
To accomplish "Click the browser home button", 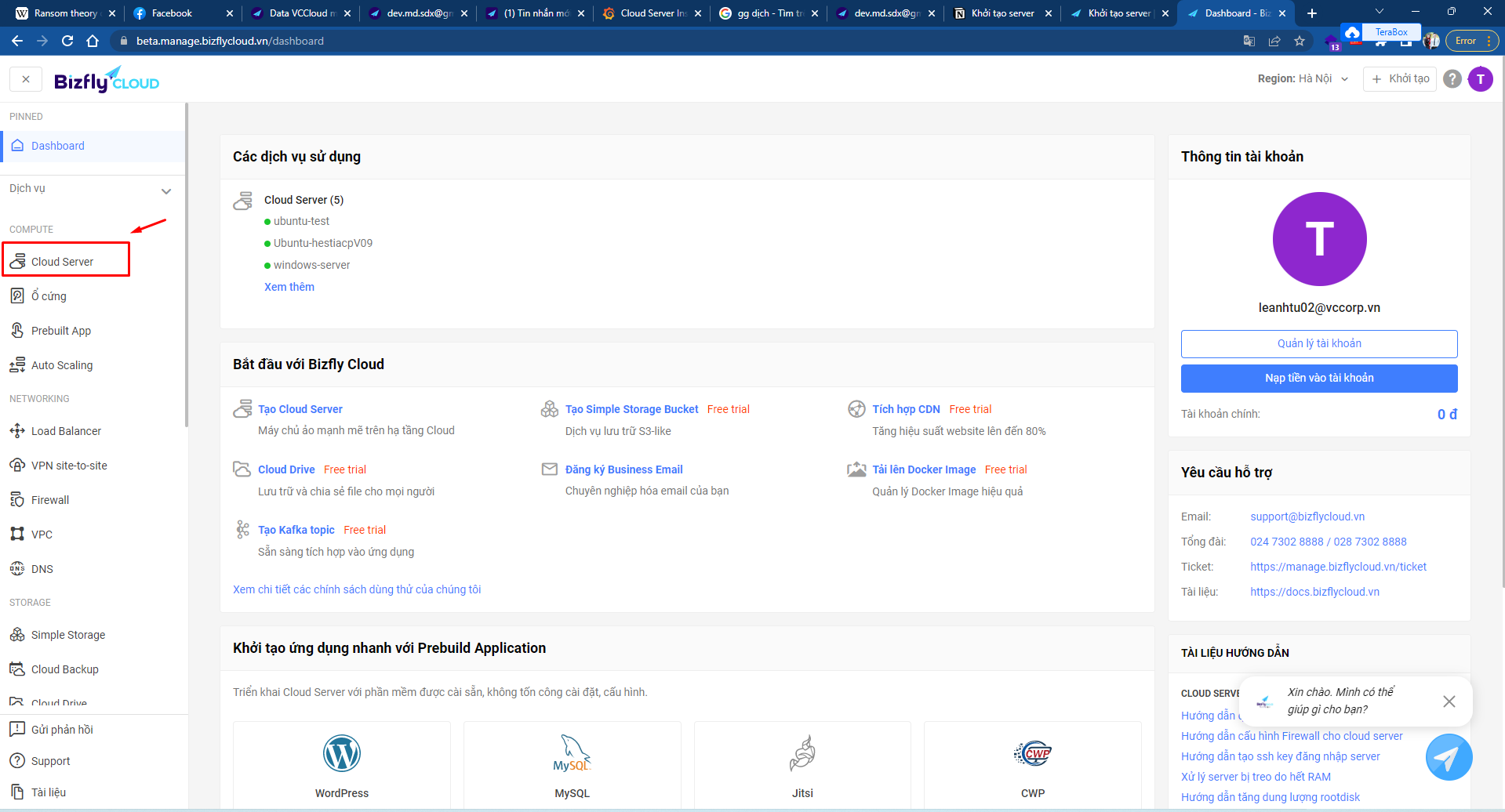I will [x=93, y=41].
